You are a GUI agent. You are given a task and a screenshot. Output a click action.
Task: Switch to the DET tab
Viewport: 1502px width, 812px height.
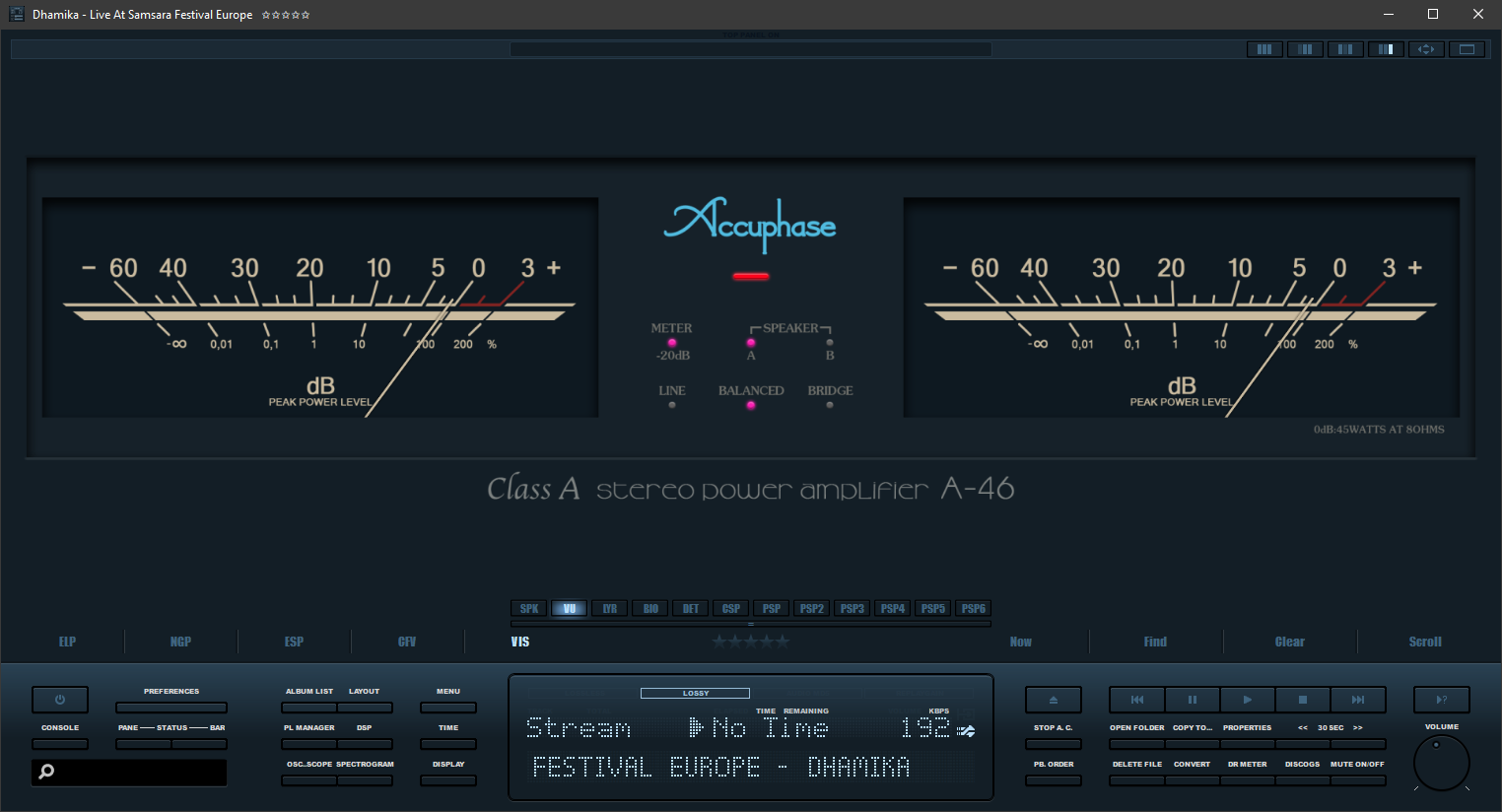click(x=691, y=609)
